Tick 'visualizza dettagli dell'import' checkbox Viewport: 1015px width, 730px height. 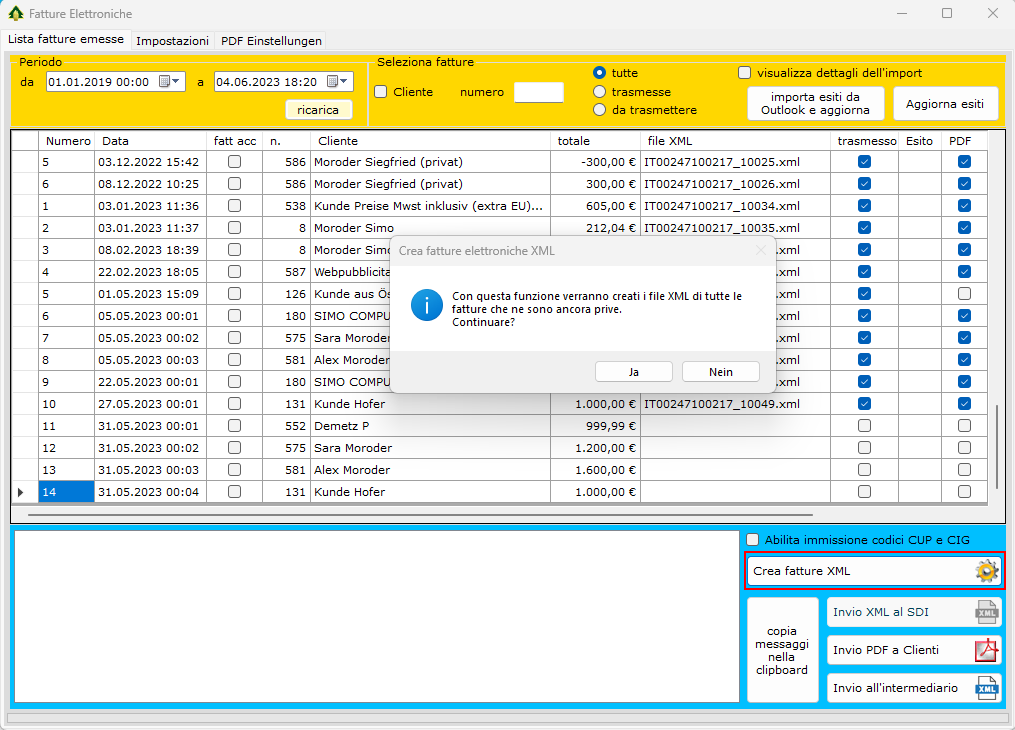pyautogui.click(x=745, y=73)
